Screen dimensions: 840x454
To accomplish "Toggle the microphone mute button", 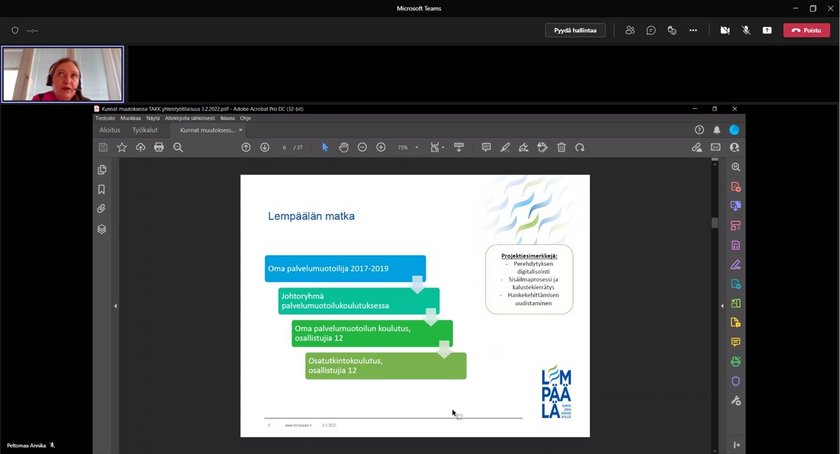I will click(746, 30).
